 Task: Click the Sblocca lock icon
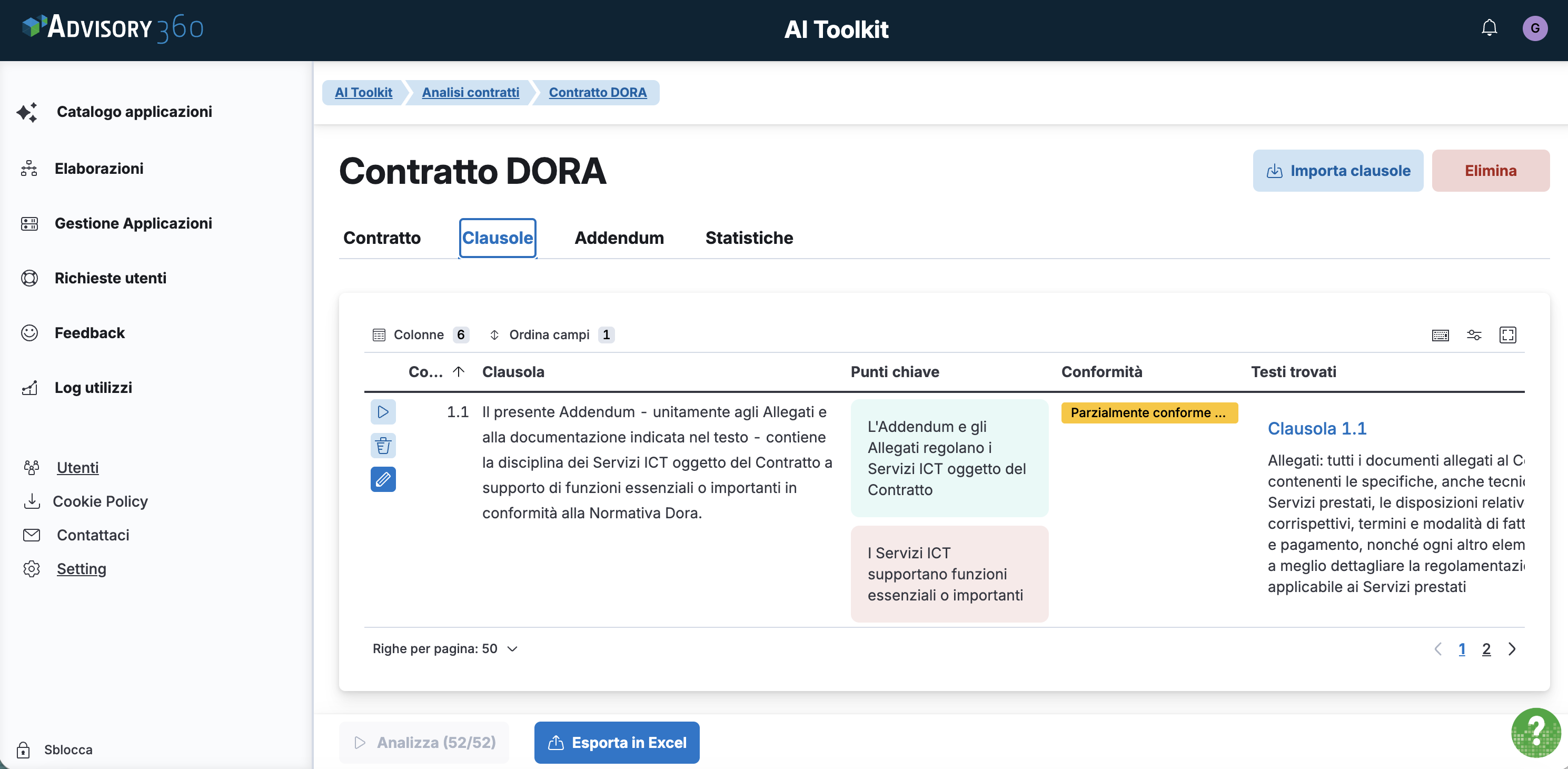pos(23,750)
